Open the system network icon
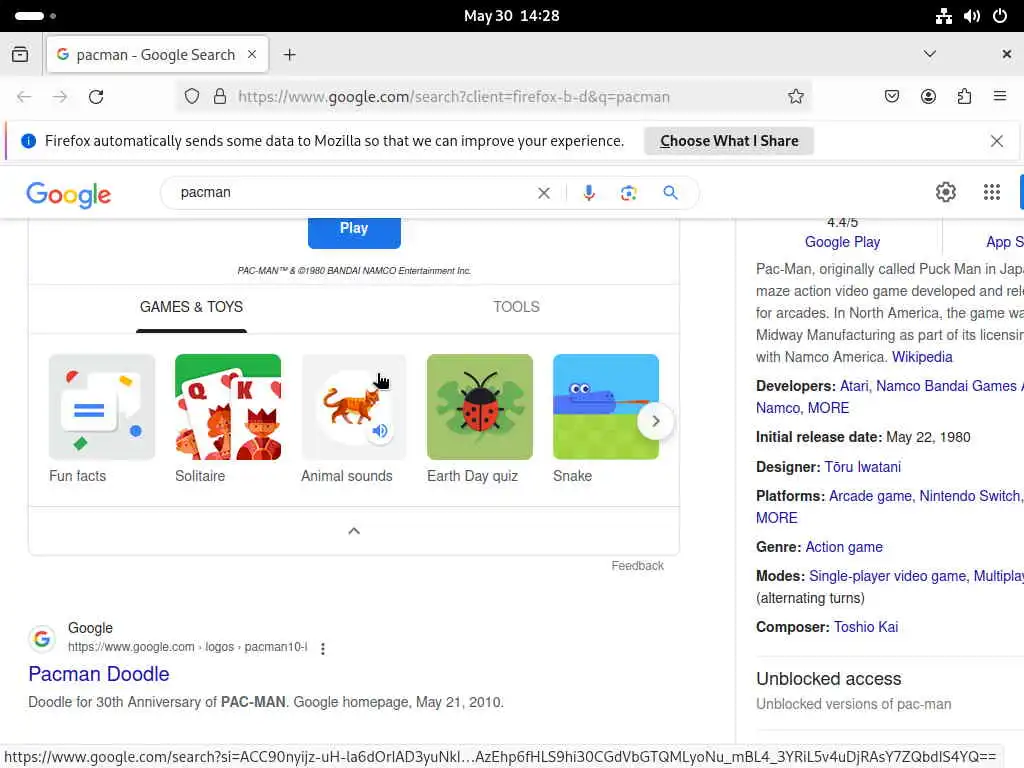The width and height of the screenshot is (1024, 768). point(943,16)
